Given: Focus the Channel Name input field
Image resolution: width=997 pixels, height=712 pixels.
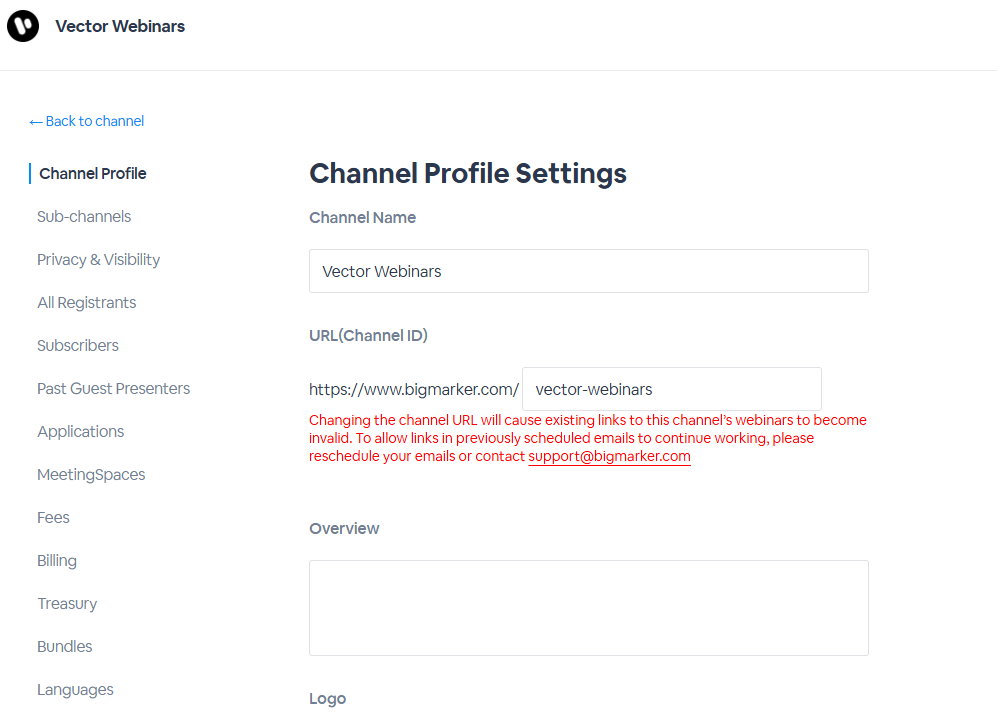Looking at the screenshot, I should 589,271.
